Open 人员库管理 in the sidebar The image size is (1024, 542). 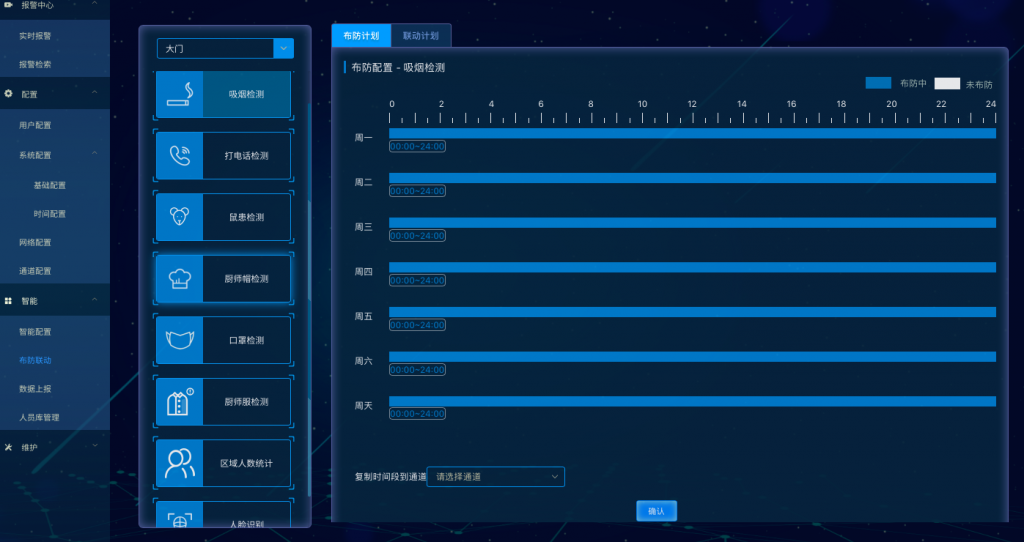click(40, 417)
